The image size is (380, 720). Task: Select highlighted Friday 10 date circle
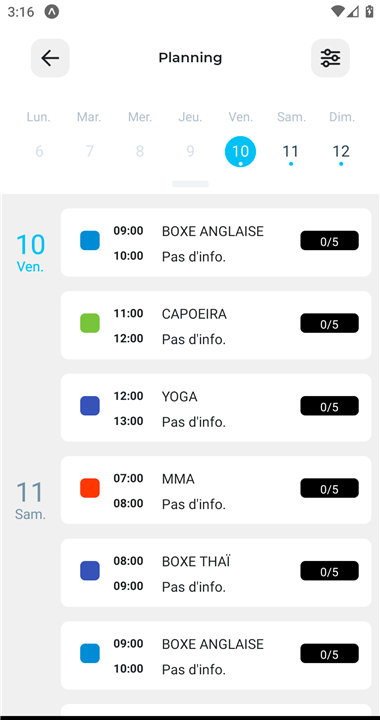click(x=240, y=152)
